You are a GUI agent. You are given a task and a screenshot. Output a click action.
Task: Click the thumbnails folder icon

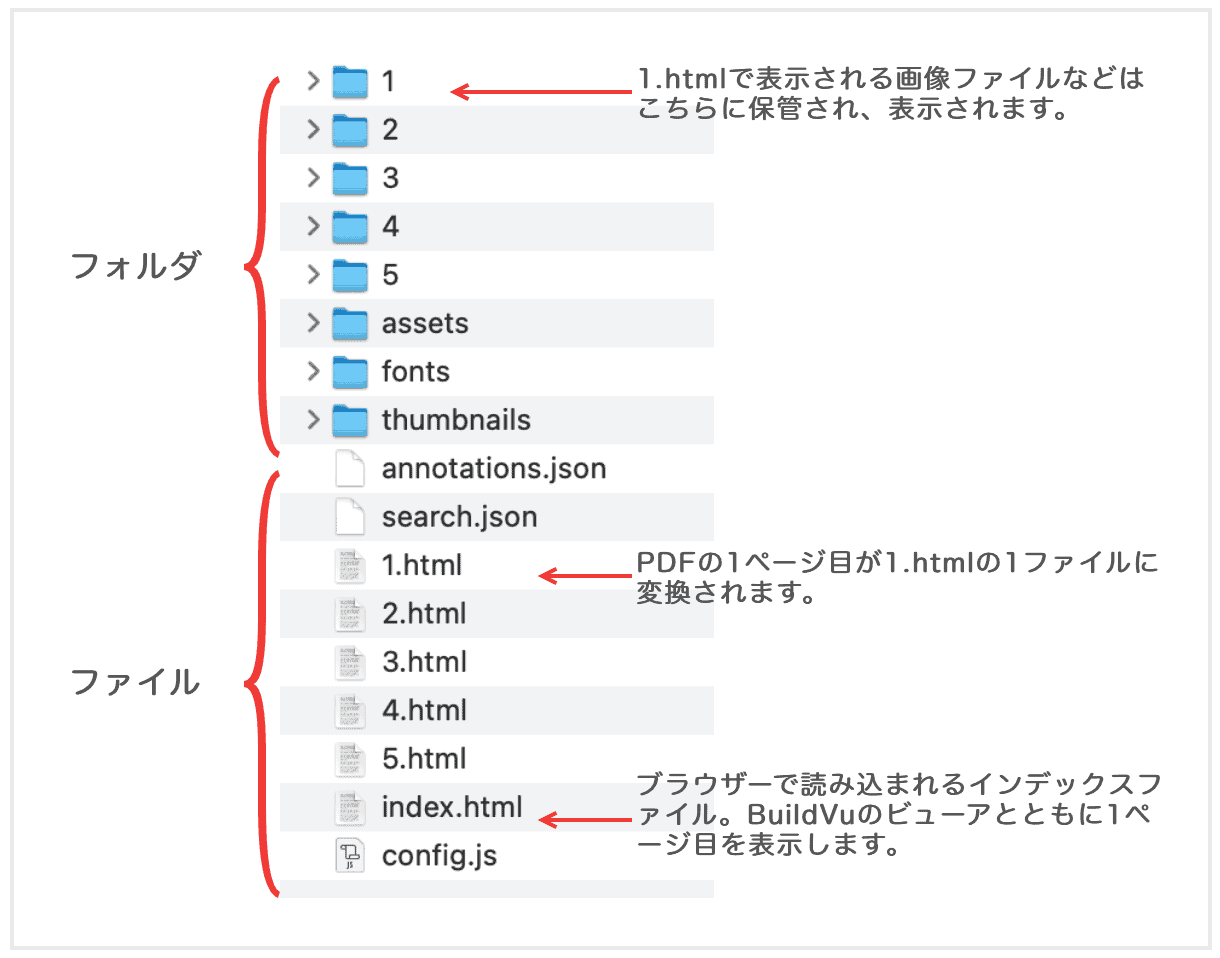tap(350, 419)
